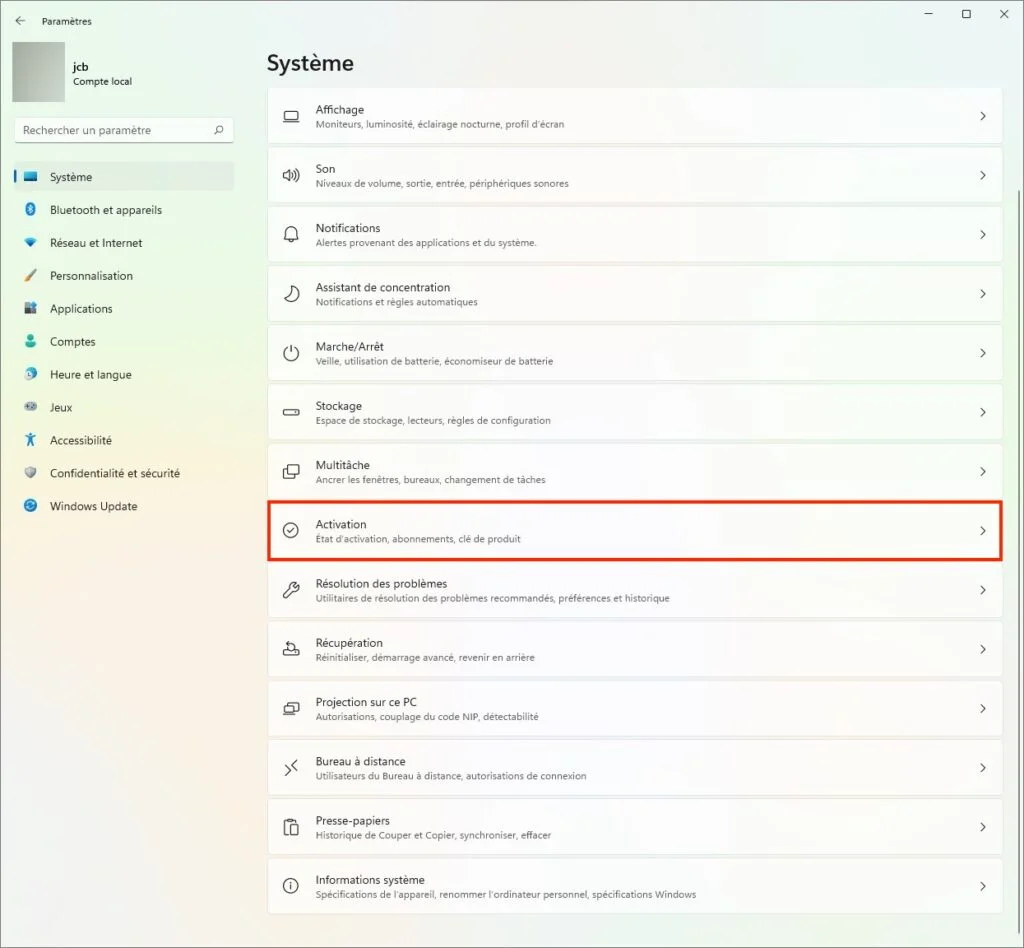Click the Résolution des problèmes wrench icon
This screenshot has height=948, width=1024.
[291, 590]
